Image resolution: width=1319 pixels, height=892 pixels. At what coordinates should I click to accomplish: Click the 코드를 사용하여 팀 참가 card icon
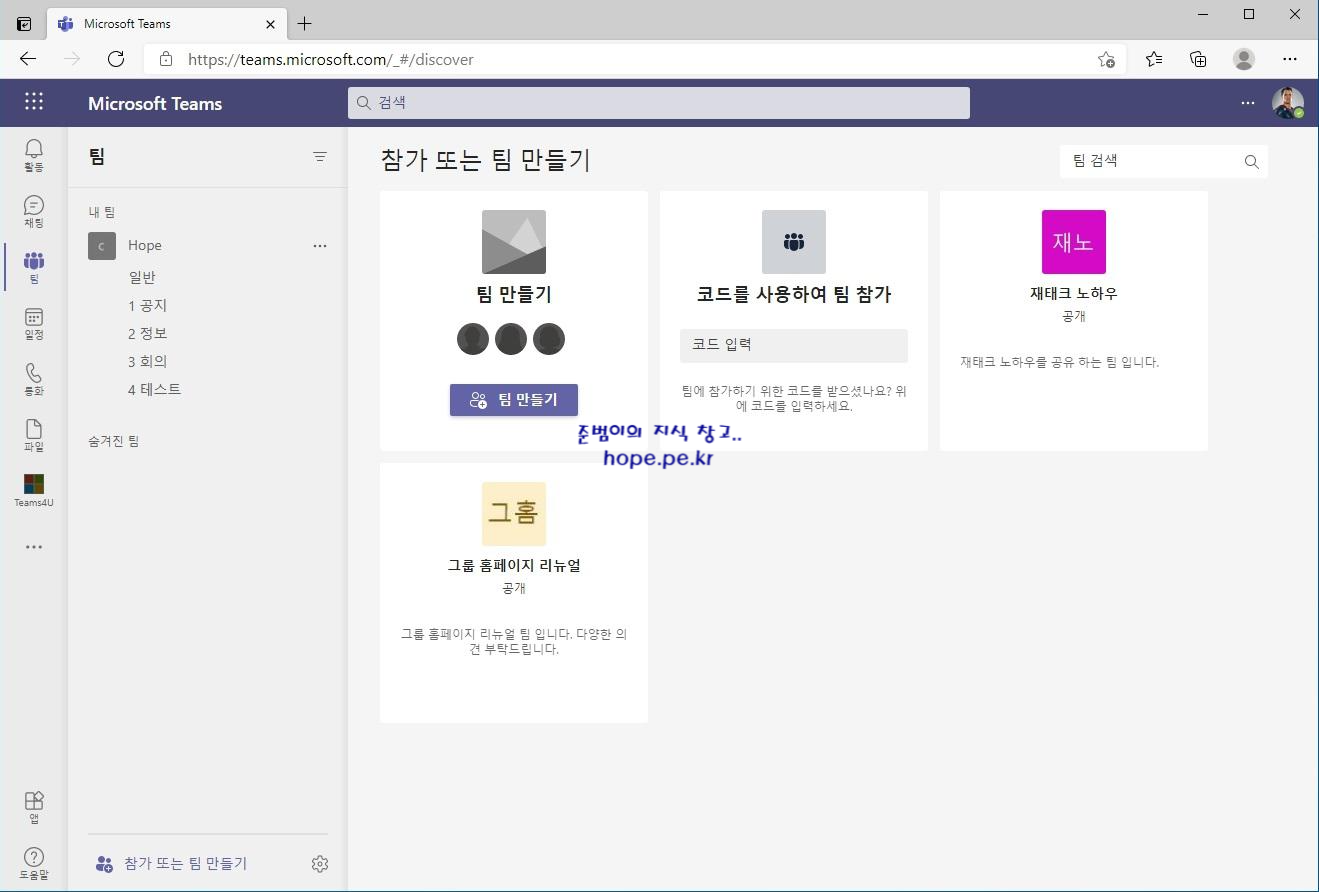coord(794,242)
